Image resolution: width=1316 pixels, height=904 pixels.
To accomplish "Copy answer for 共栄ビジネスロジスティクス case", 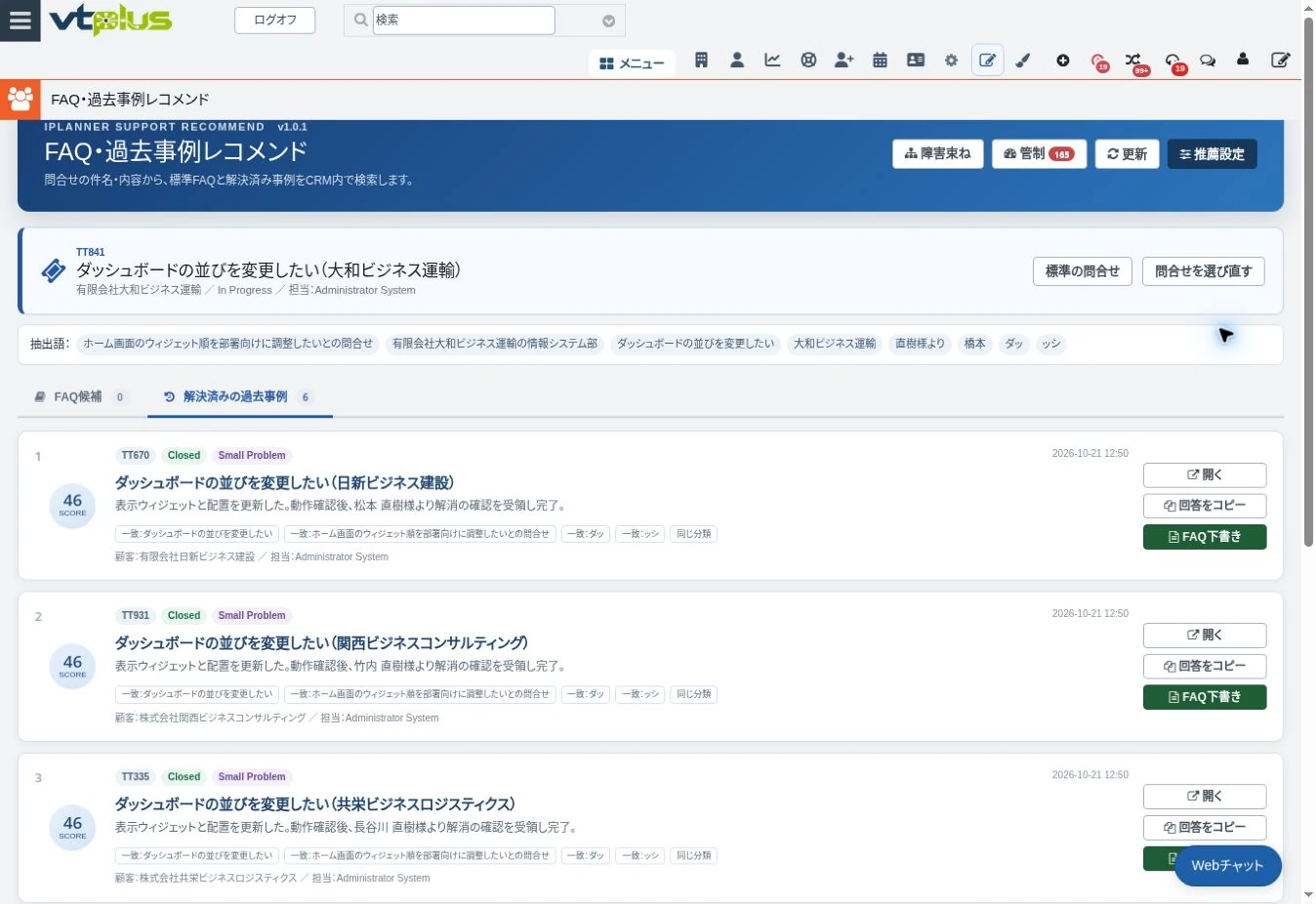I will tap(1205, 827).
